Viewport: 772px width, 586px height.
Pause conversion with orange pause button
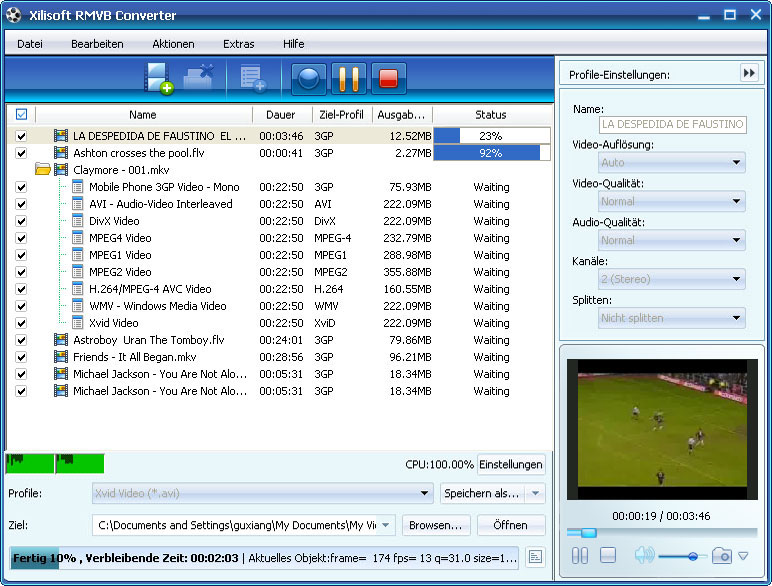[x=349, y=78]
